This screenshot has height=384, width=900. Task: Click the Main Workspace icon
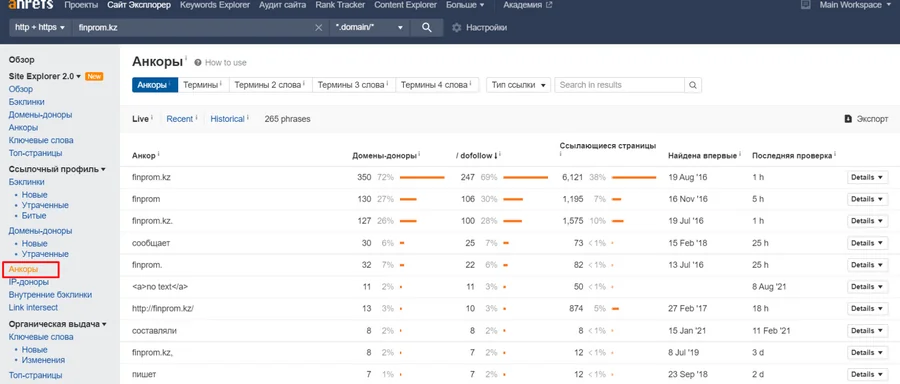pos(806,5)
